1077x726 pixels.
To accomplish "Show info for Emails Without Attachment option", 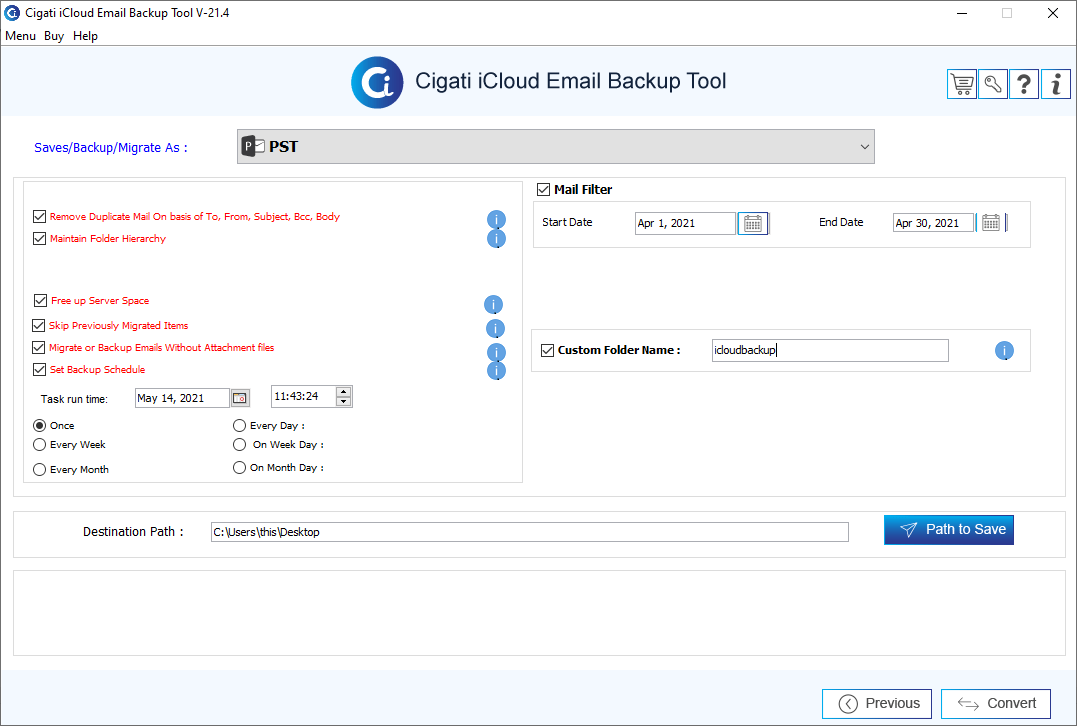I will coord(496,352).
